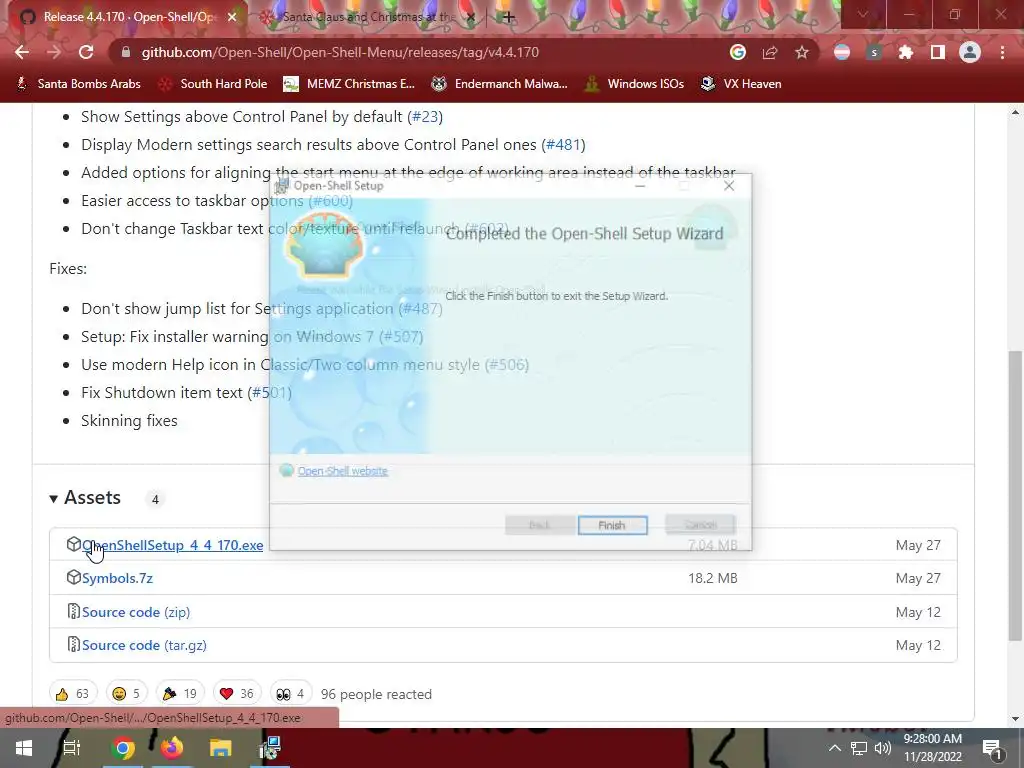Open the MEMZ Christmas bookmark
Viewport: 1024px width, 768px height.
(349, 84)
